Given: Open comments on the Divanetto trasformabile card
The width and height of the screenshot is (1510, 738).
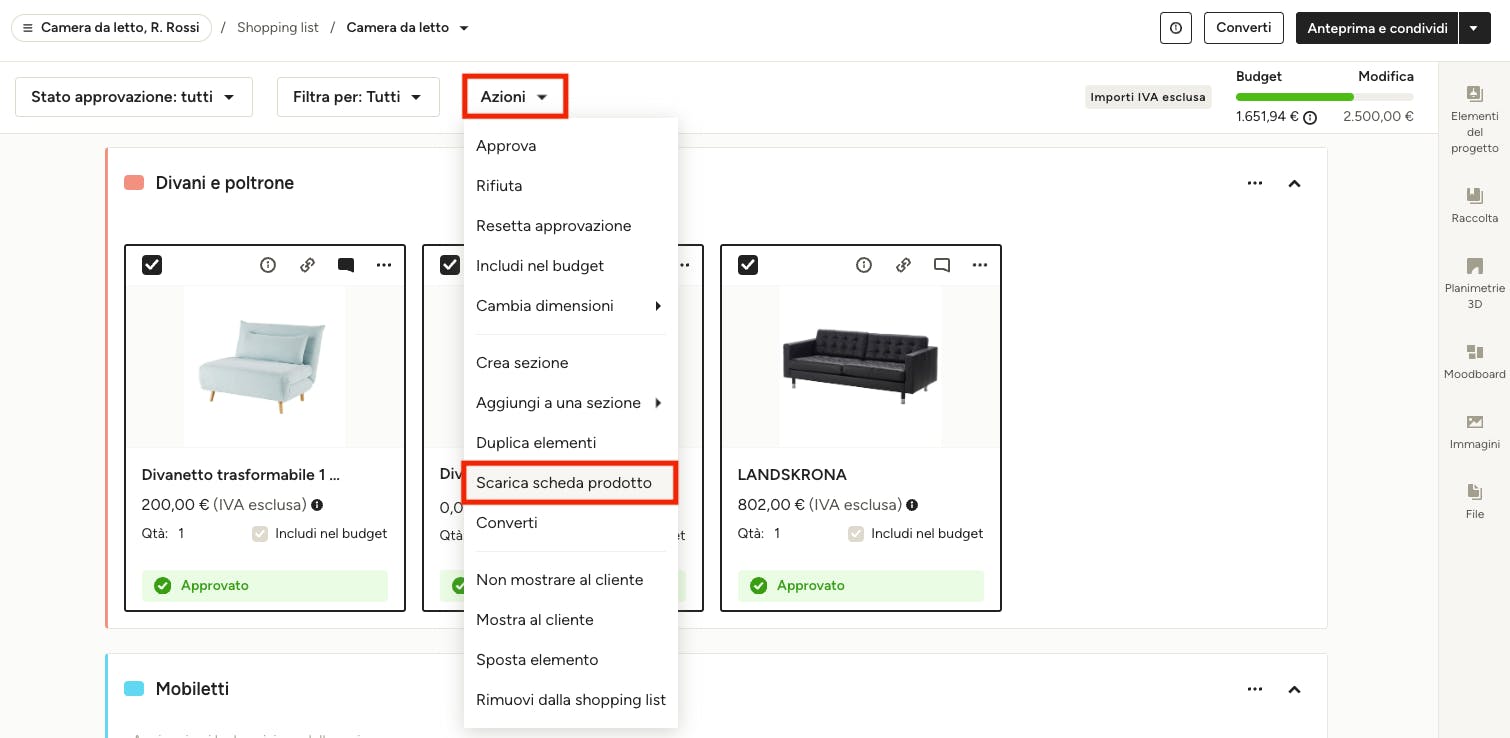Looking at the screenshot, I should pyautogui.click(x=346, y=265).
